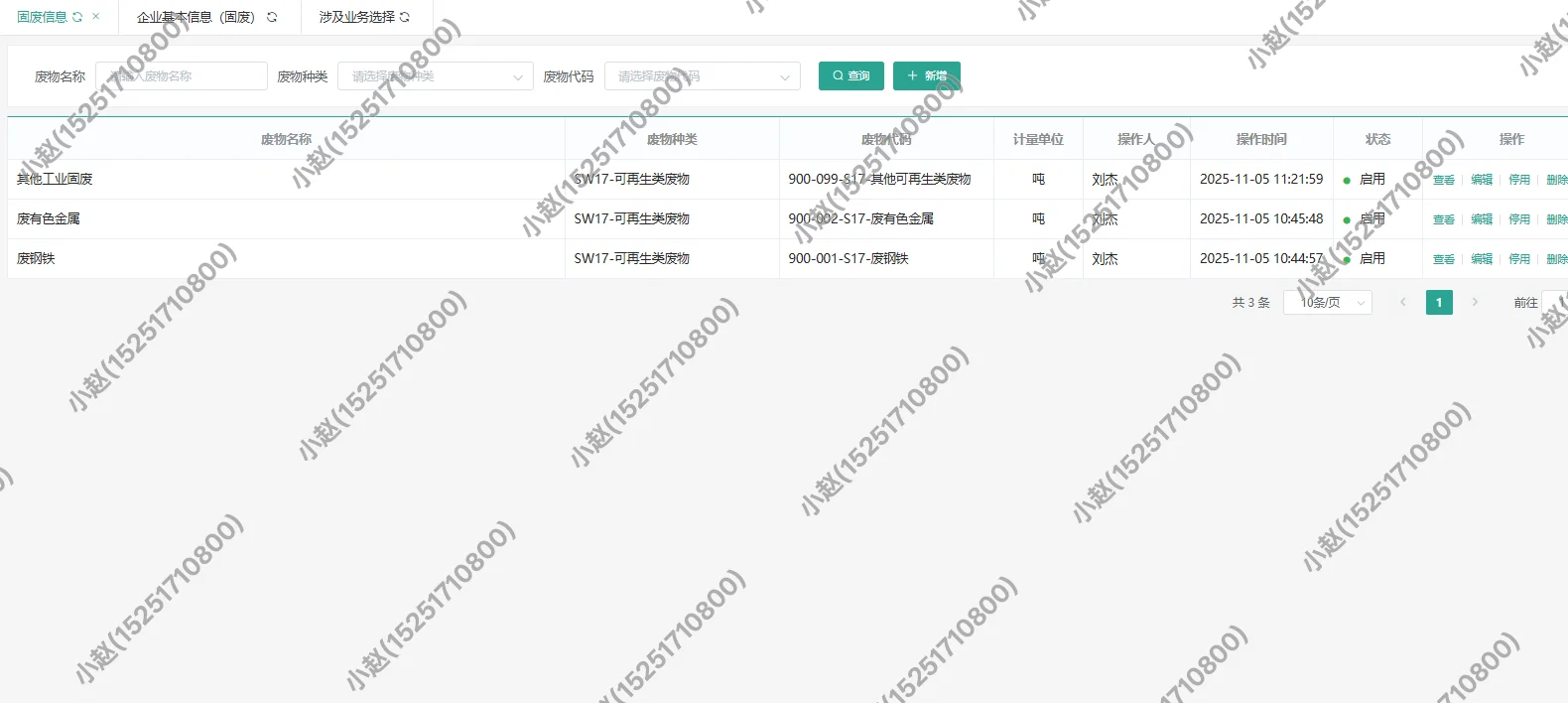
Task: Select the 废钢铁 row name cell
Action: [286, 259]
